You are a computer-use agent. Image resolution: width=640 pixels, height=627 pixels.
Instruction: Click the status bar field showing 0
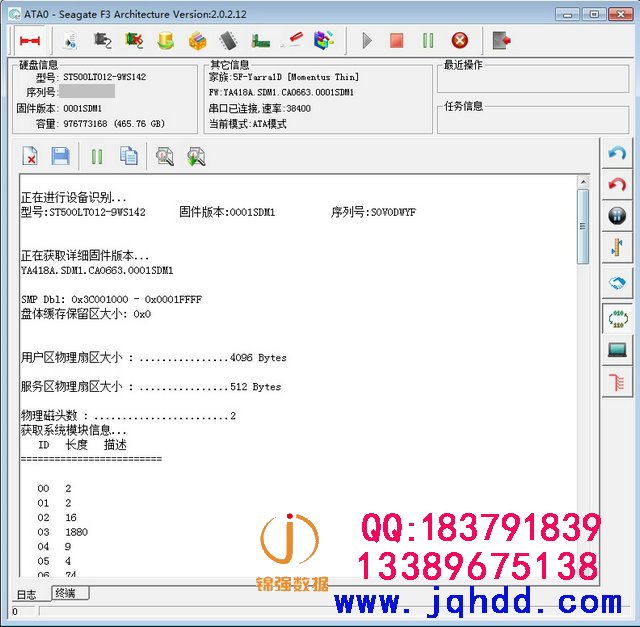[x=23, y=611]
